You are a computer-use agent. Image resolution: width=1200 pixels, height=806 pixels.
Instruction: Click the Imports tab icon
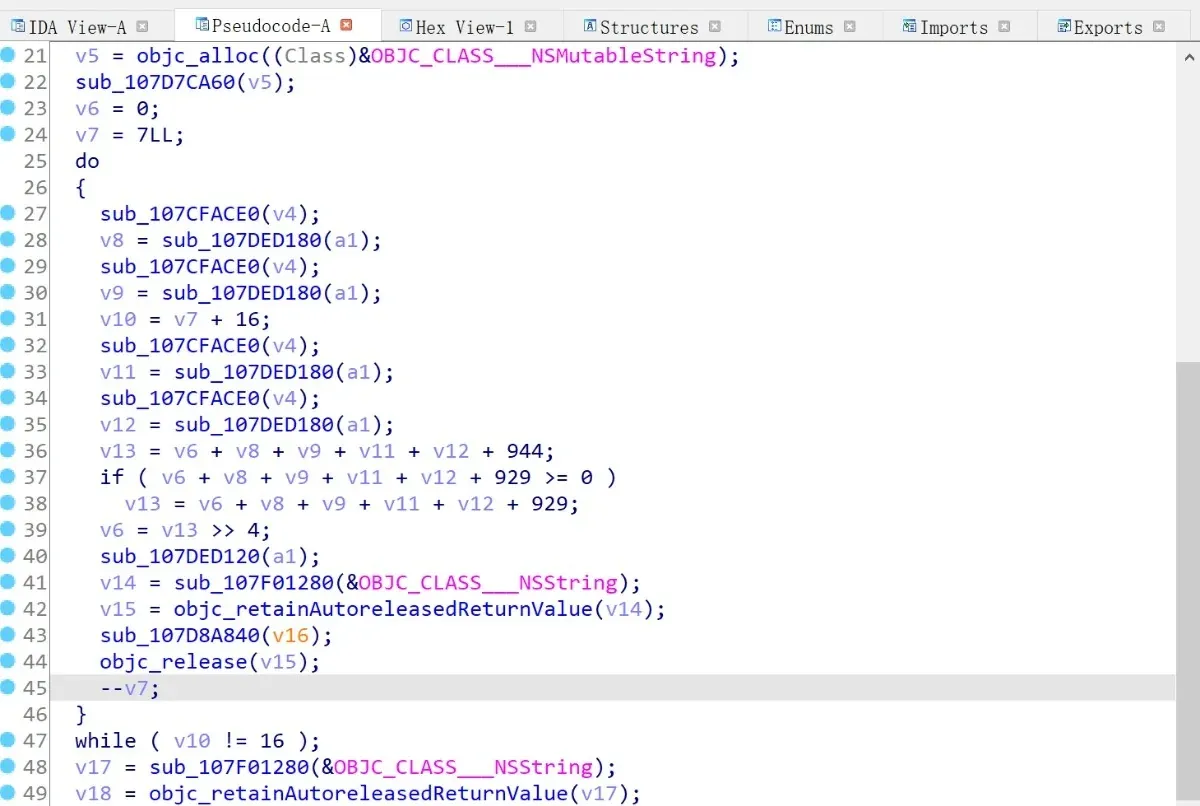click(910, 26)
